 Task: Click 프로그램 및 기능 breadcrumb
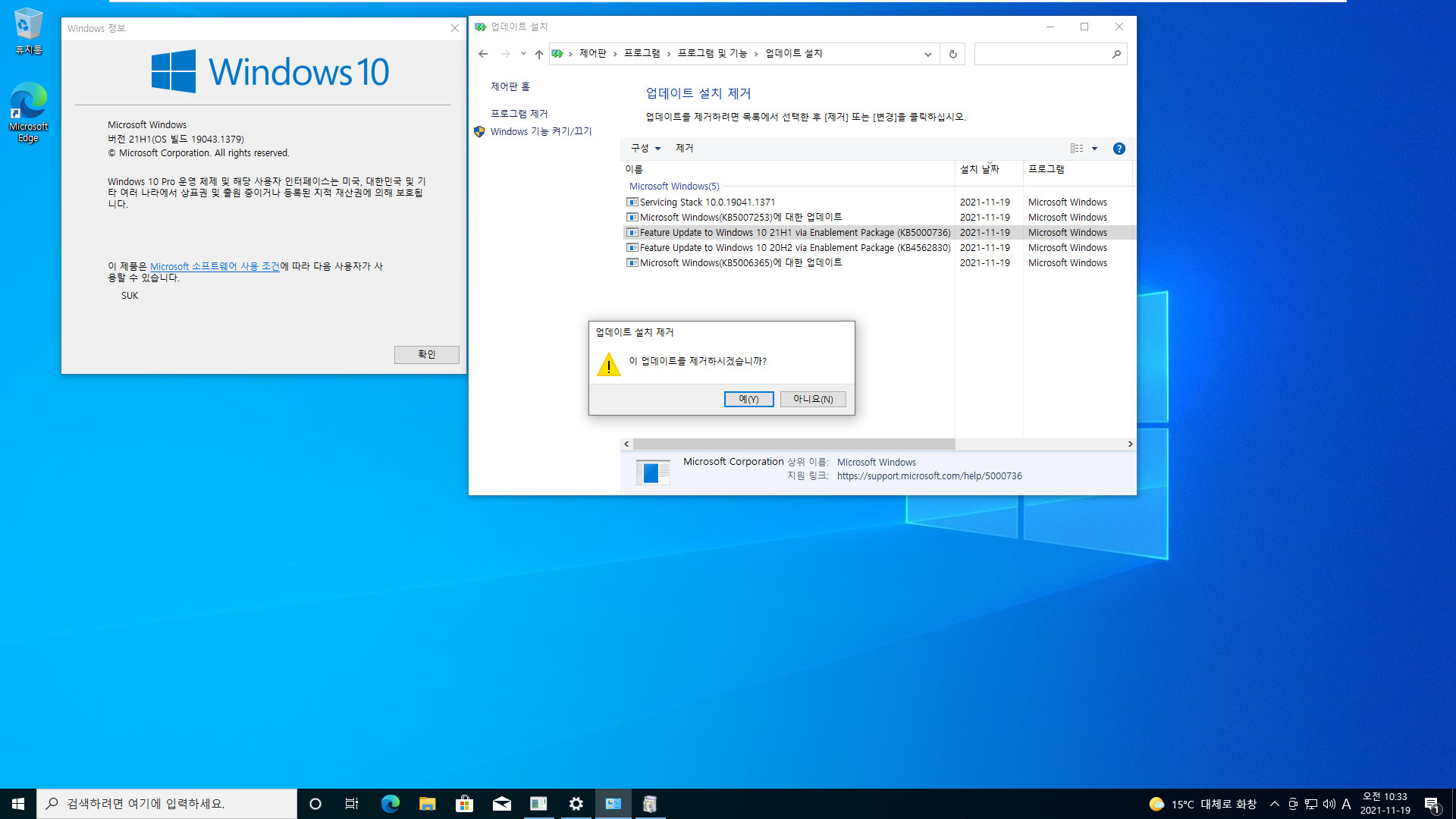tap(712, 54)
